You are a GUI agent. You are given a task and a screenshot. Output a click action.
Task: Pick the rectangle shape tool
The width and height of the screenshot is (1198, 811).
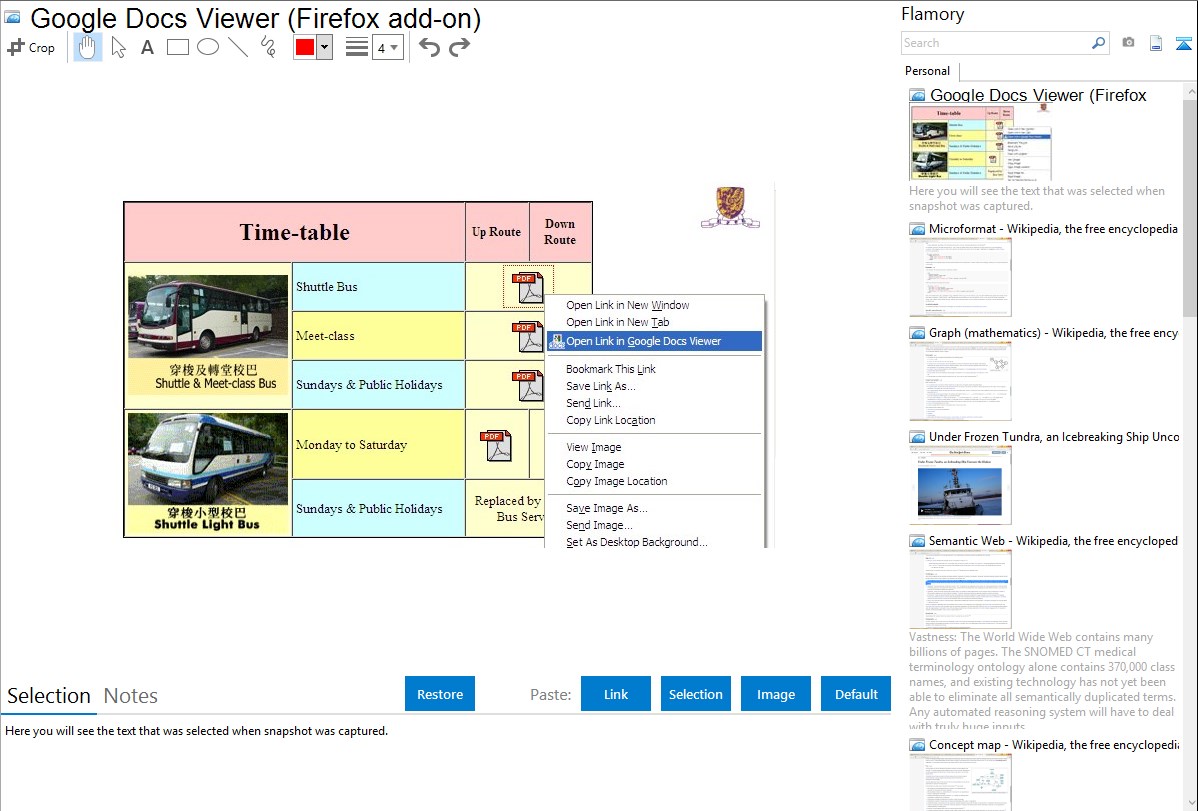177,47
